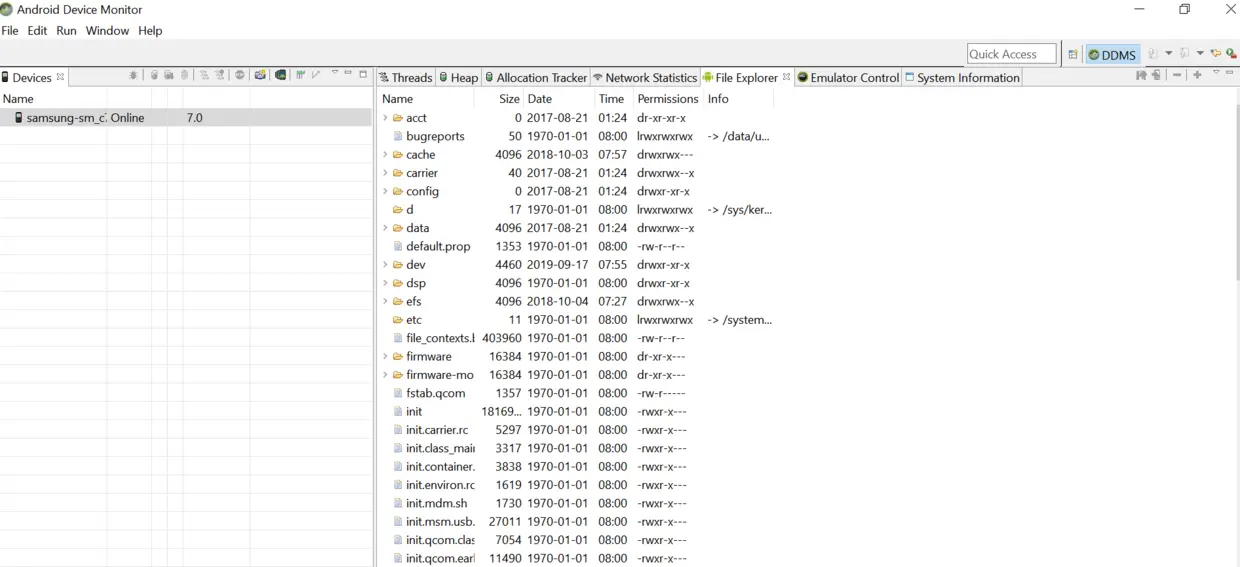This screenshot has width=1240, height=567.
Task: Click the Update Heap icon in Devices toolbar
Action: point(154,75)
